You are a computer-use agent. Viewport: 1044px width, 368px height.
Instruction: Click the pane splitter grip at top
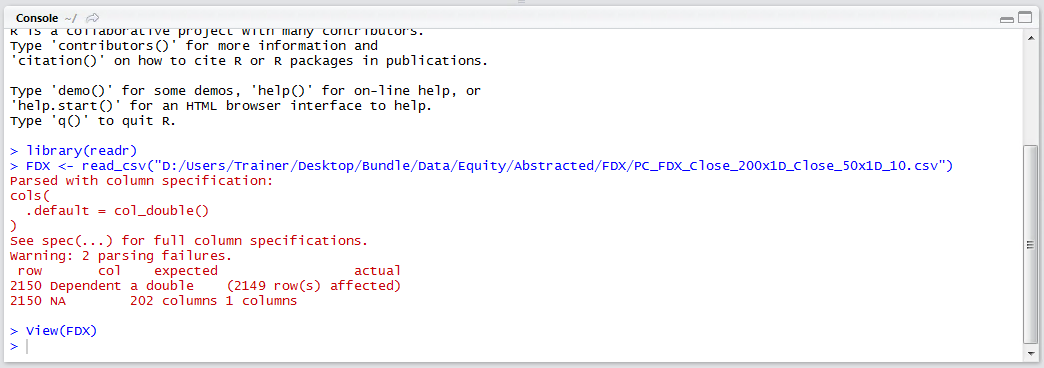[522, 3]
